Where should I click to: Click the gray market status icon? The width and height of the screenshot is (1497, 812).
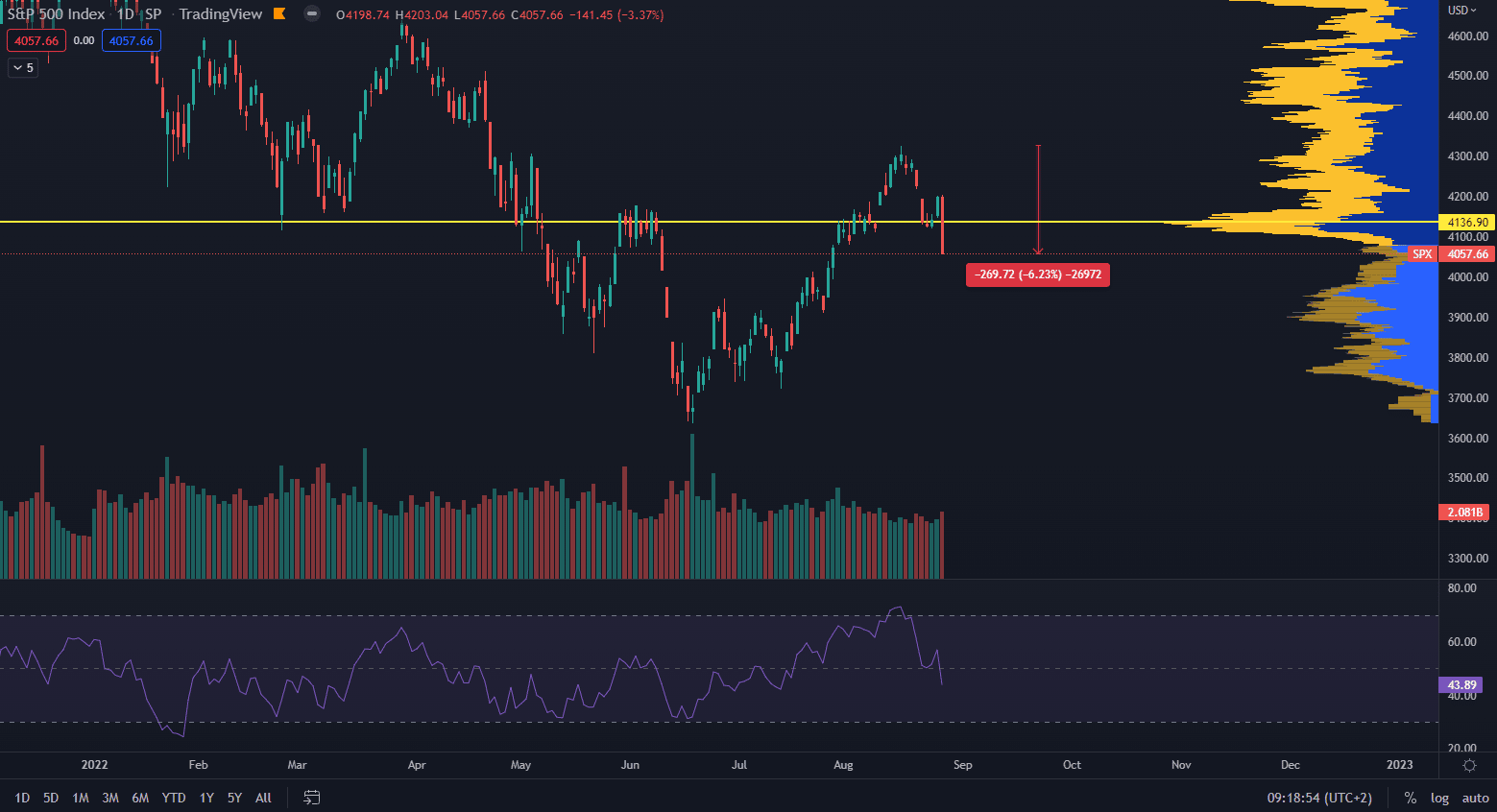pyautogui.click(x=311, y=13)
